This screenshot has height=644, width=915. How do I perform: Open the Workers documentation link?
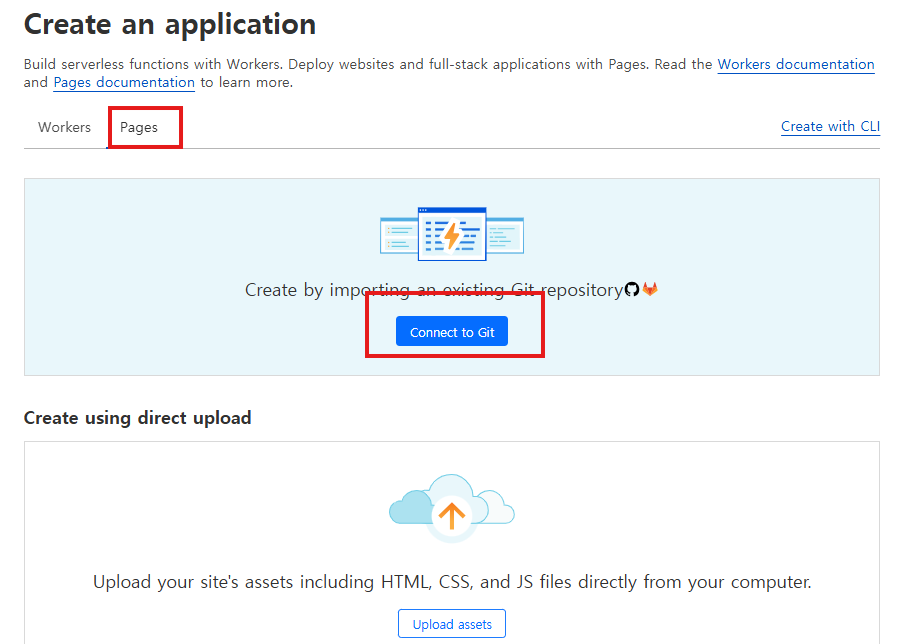795,64
